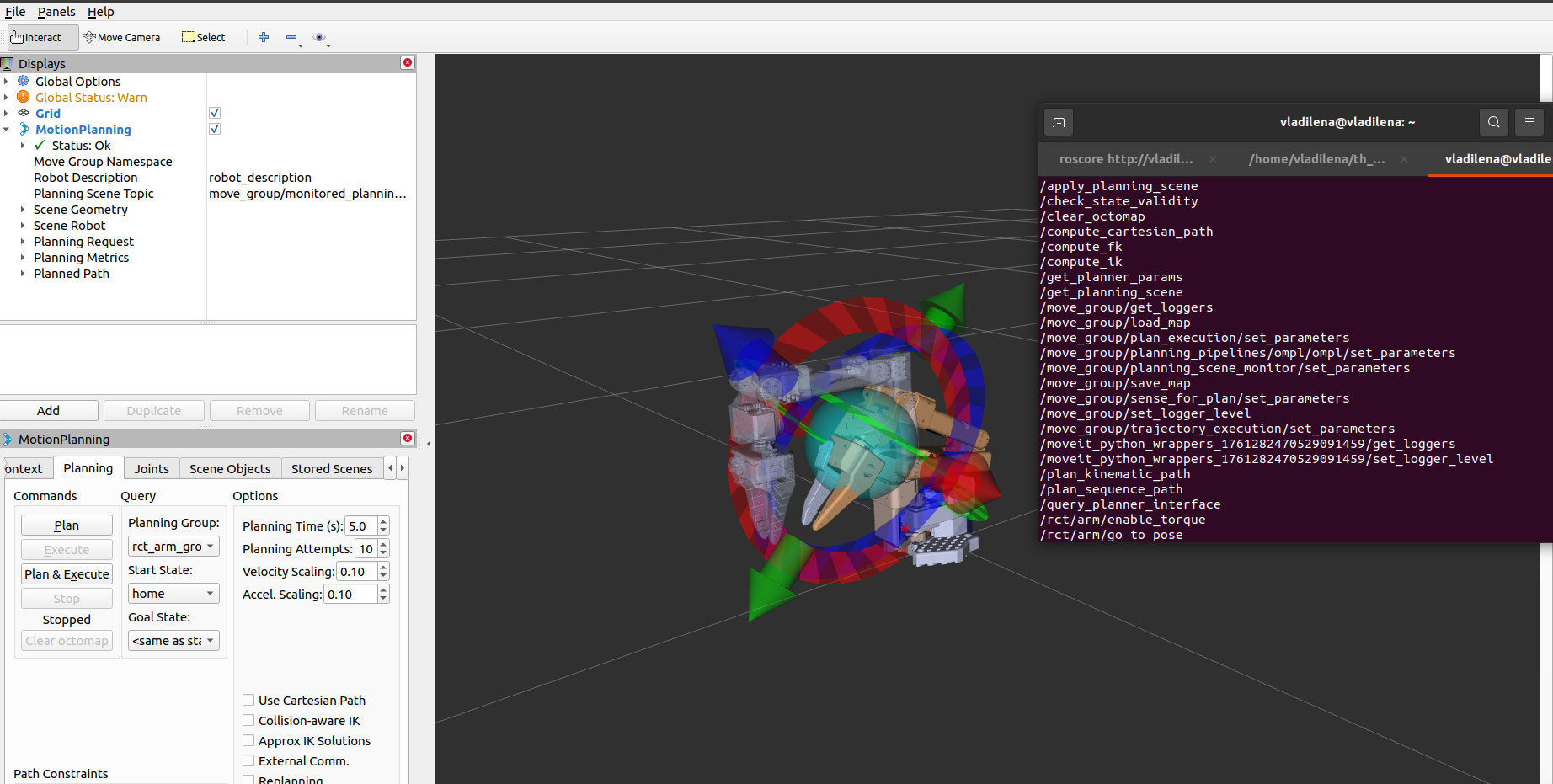This screenshot has width=1553, height=784.
Task: Click the blue plus add-tool icon
Action: [264, 37]
